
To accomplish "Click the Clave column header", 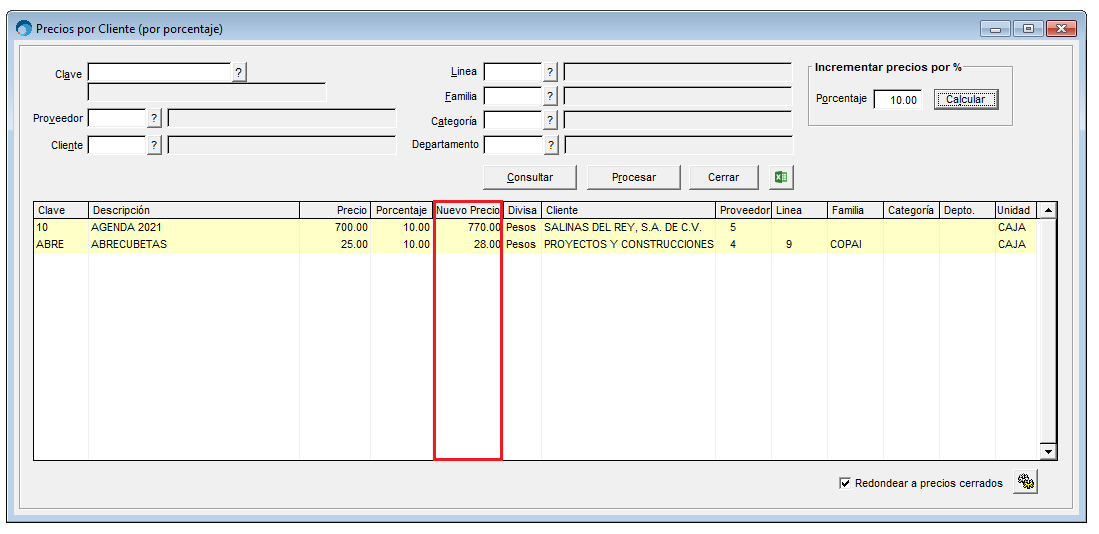I will 61,210.
